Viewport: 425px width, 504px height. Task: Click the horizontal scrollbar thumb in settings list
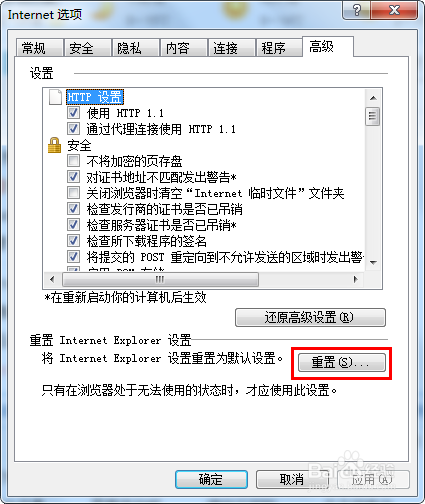coord(160,279)
